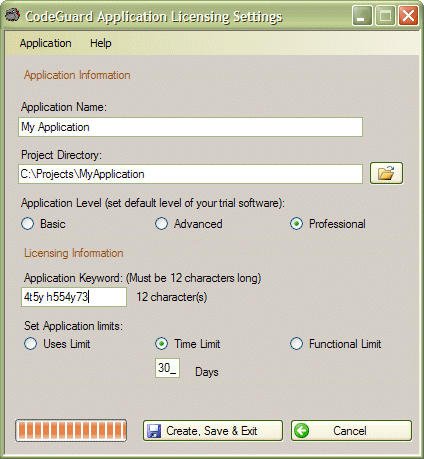Open the Help menu
Image resolution: width=424 pixels, height=459 pixels.
click(x=101, y=43)
